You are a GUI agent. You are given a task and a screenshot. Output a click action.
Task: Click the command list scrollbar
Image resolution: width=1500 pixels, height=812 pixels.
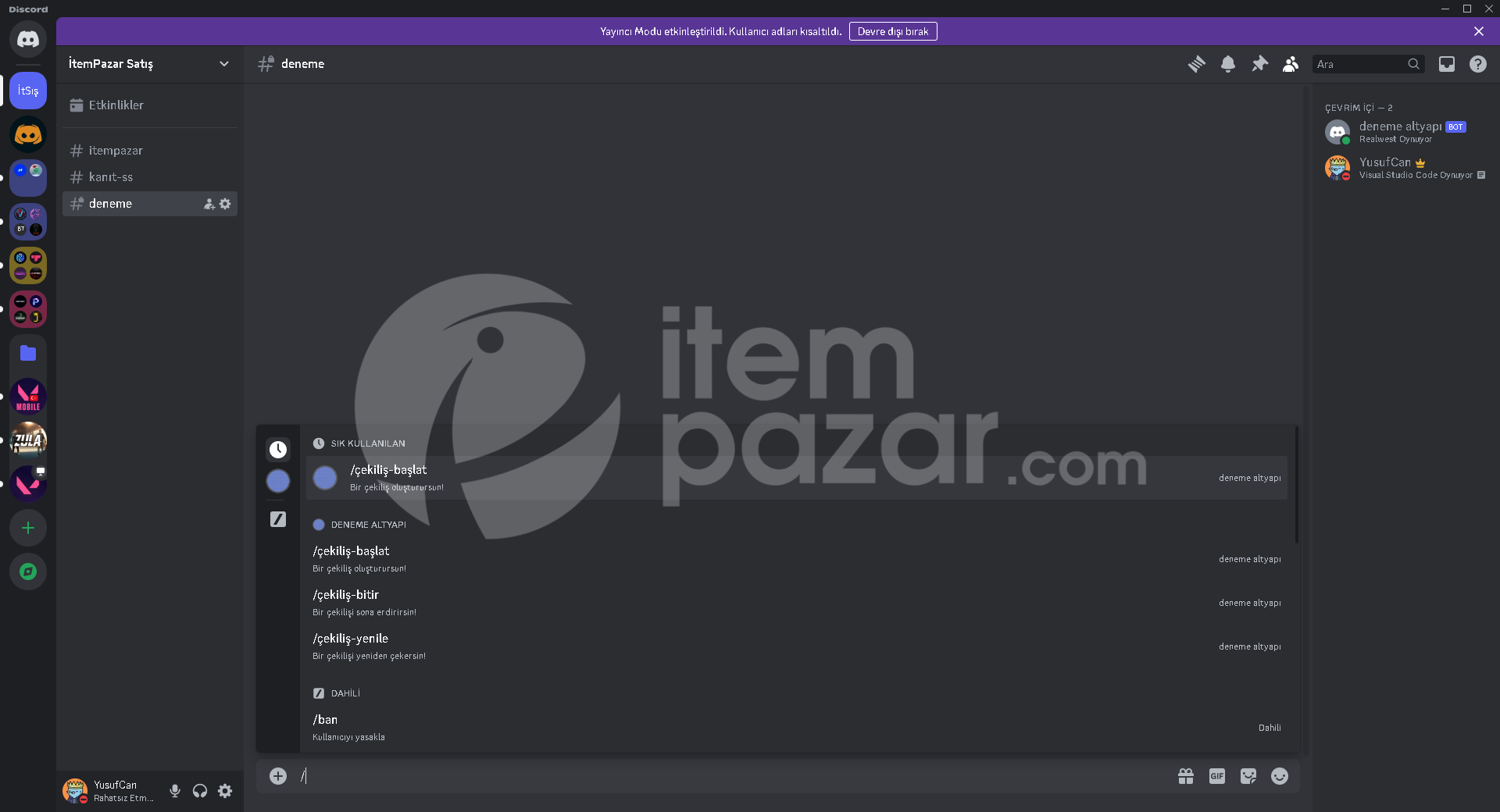click(x=1297, y=484)
